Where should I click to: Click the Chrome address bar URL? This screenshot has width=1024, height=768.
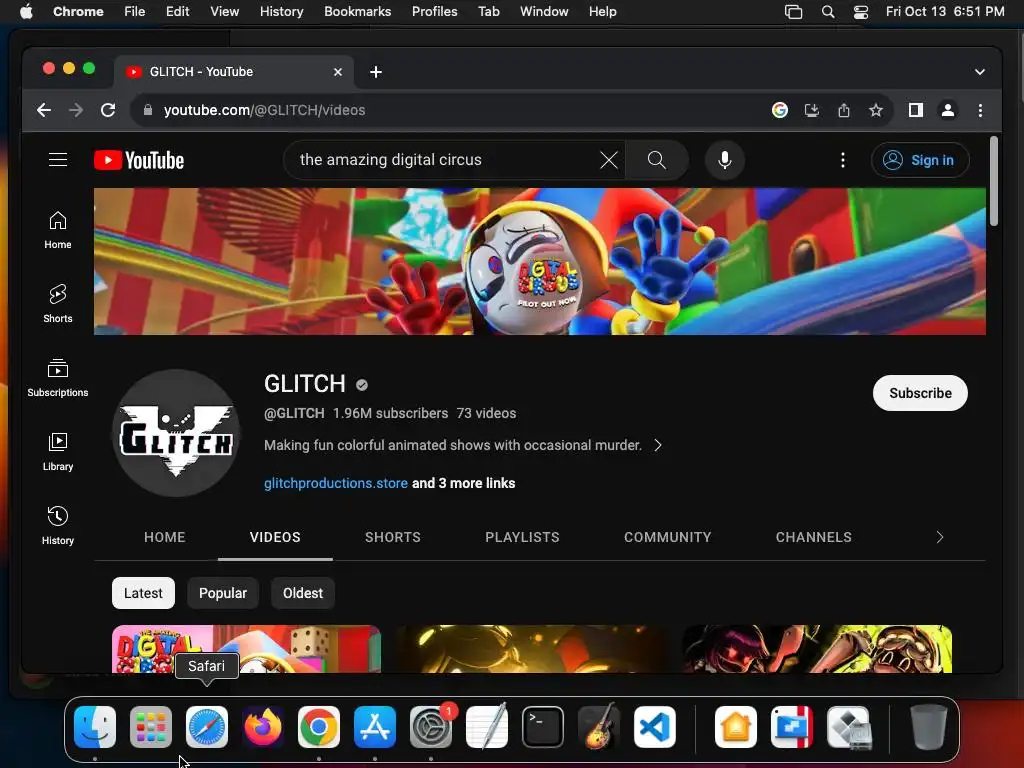tap(264, 110)
